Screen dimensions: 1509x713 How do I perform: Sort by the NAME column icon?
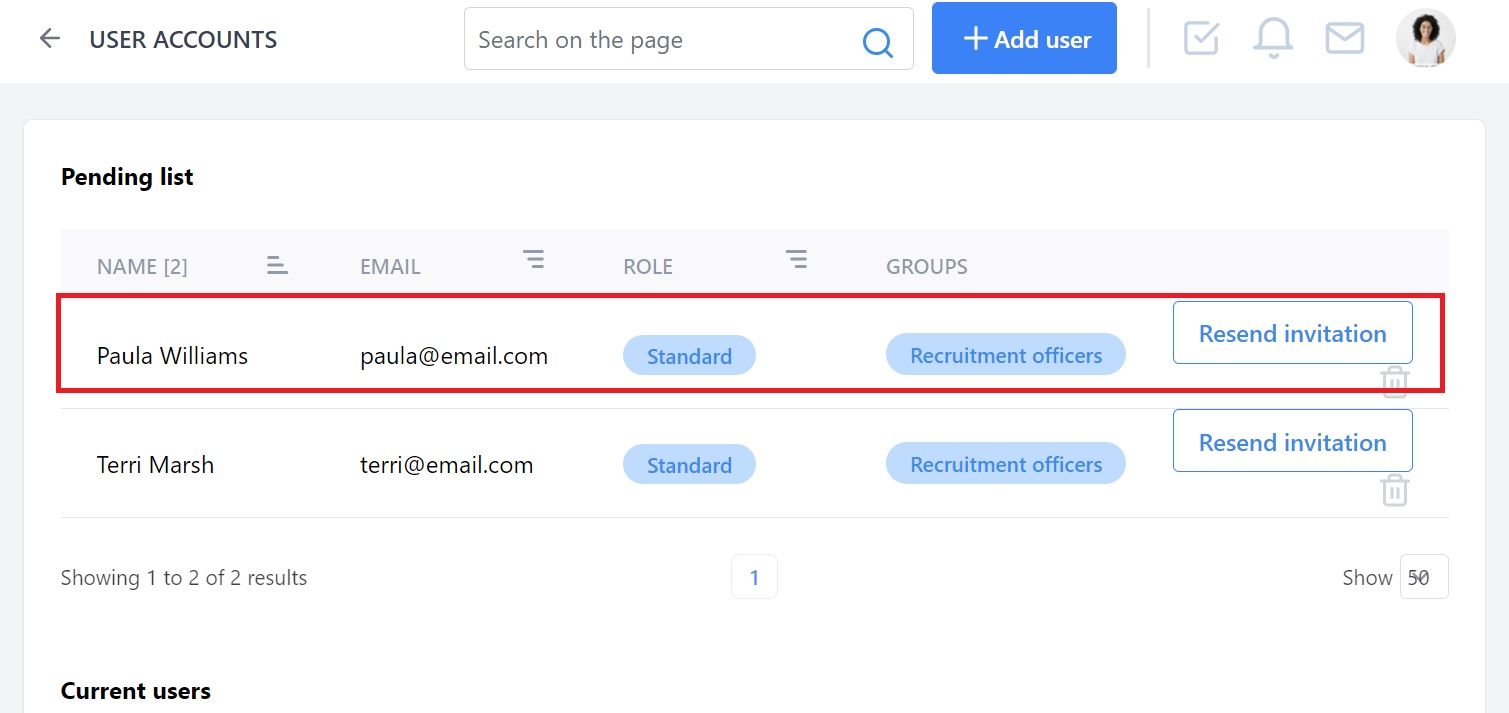point(277,265)
